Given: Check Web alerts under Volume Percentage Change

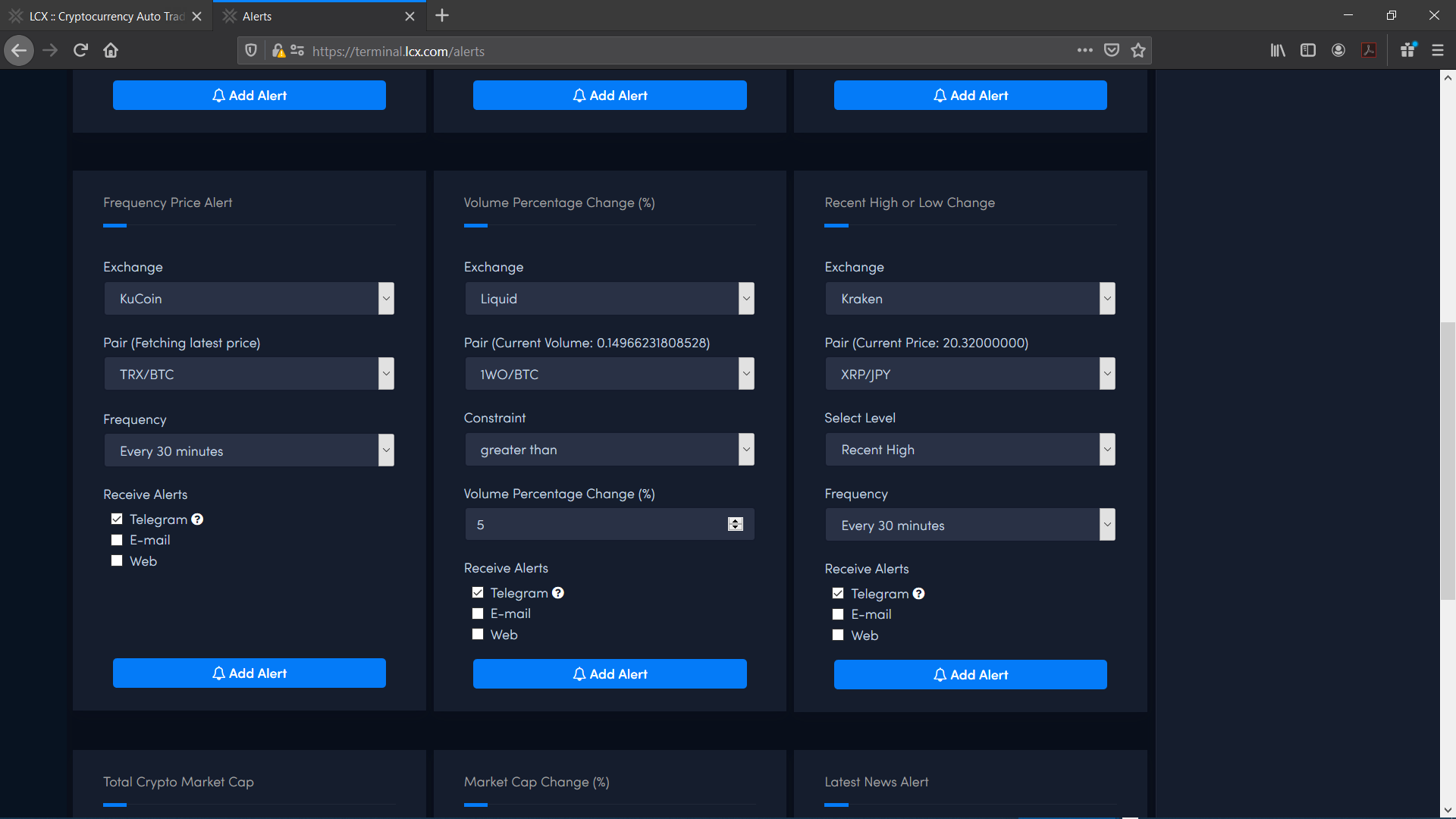Looking at the screenshot, I should [x=478, y=634].
